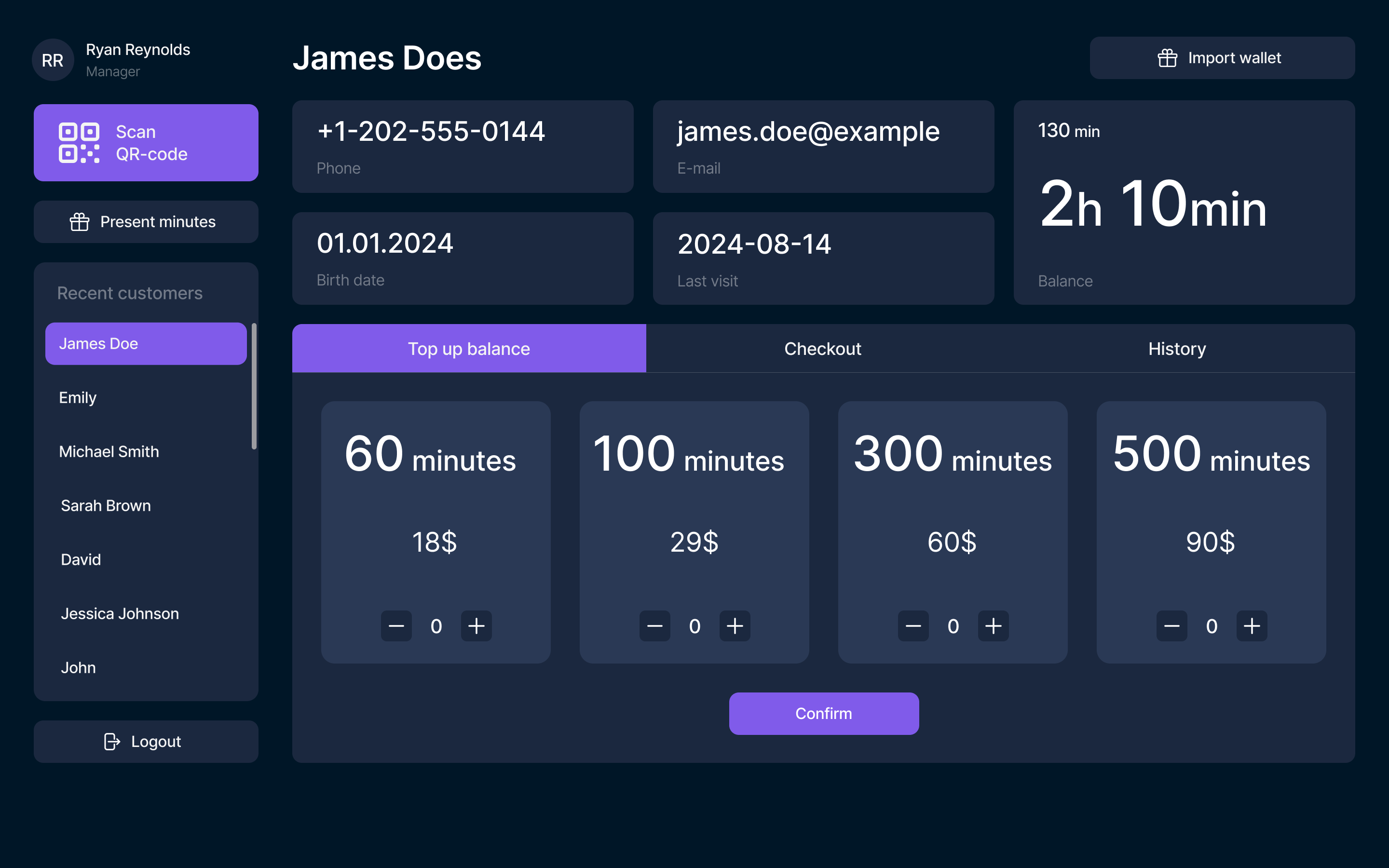Click the Logout door icon
Viewport: 1389px width, 868px height.
(x=111, y=741)
